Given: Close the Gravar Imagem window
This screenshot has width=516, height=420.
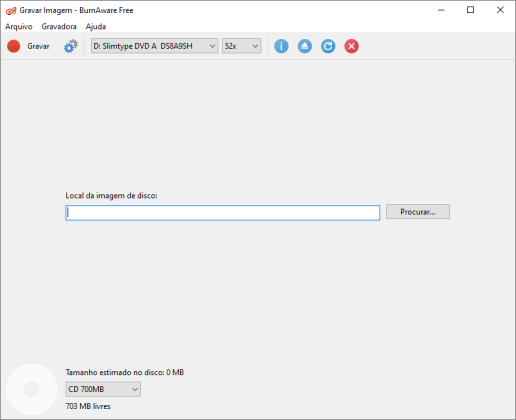Looking at the screenshot, I should point(500,10).
